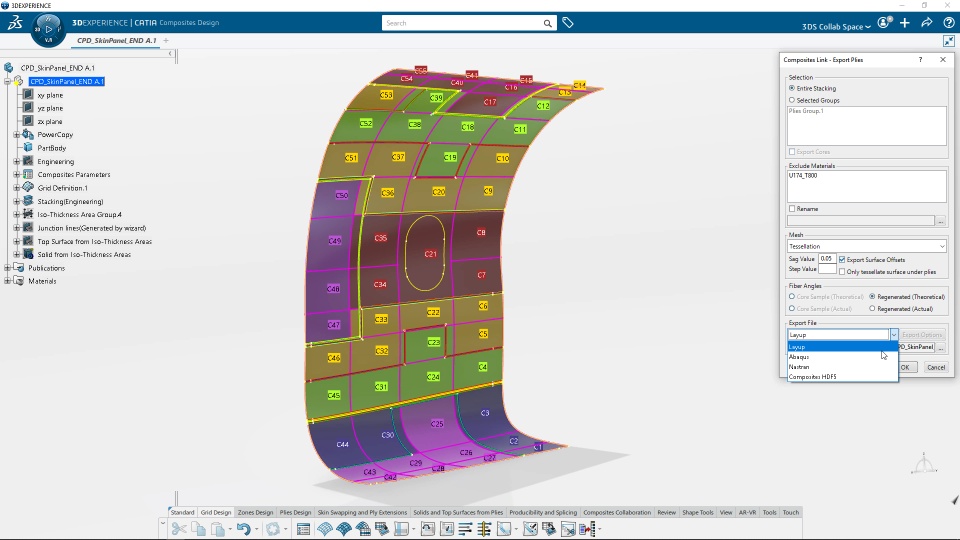Screen dimensions: 960x540
Task: Expand the Composites Parameters node
Action: [17, 174]
